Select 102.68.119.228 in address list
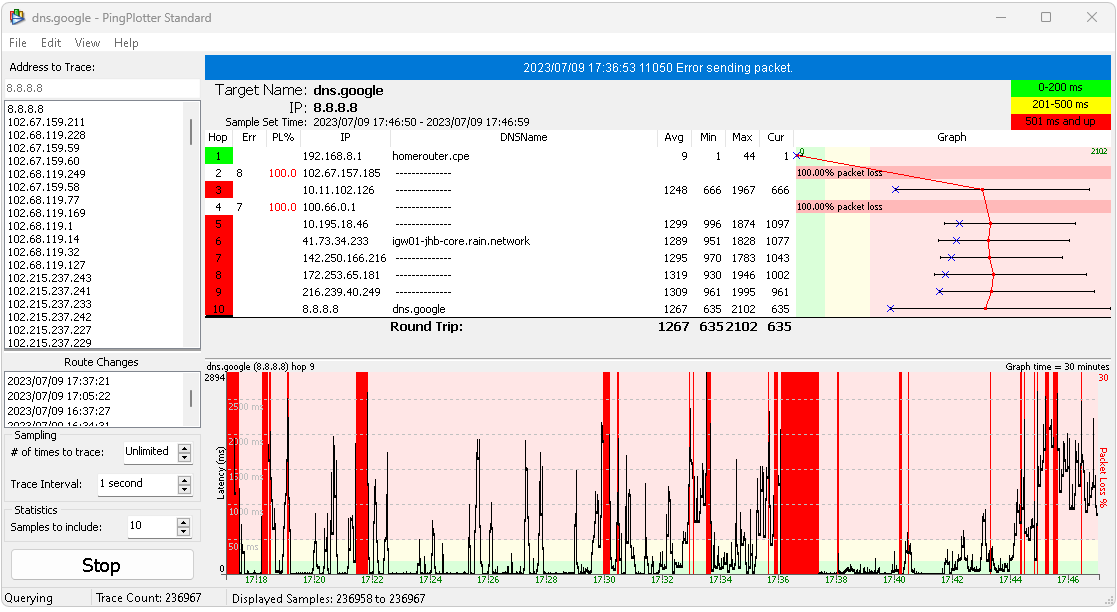Image resolution: width=1117 pixels, height=612 pixels. (x=46, y=135)
